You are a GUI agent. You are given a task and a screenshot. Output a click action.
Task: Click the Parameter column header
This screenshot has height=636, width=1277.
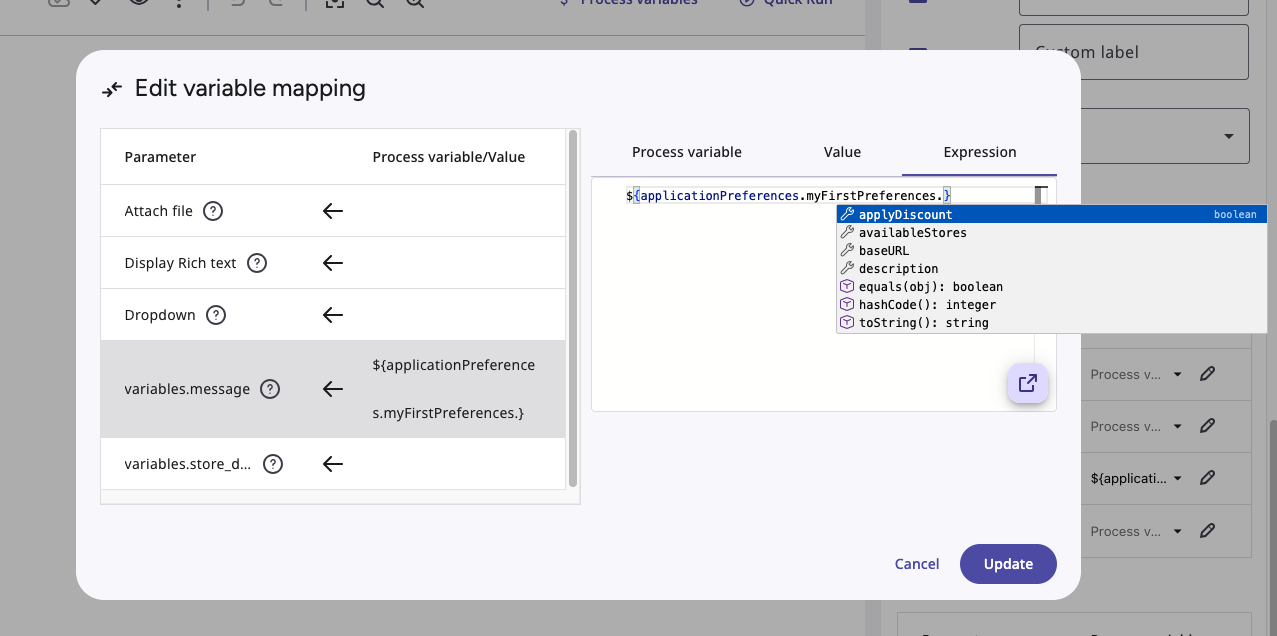160,157
